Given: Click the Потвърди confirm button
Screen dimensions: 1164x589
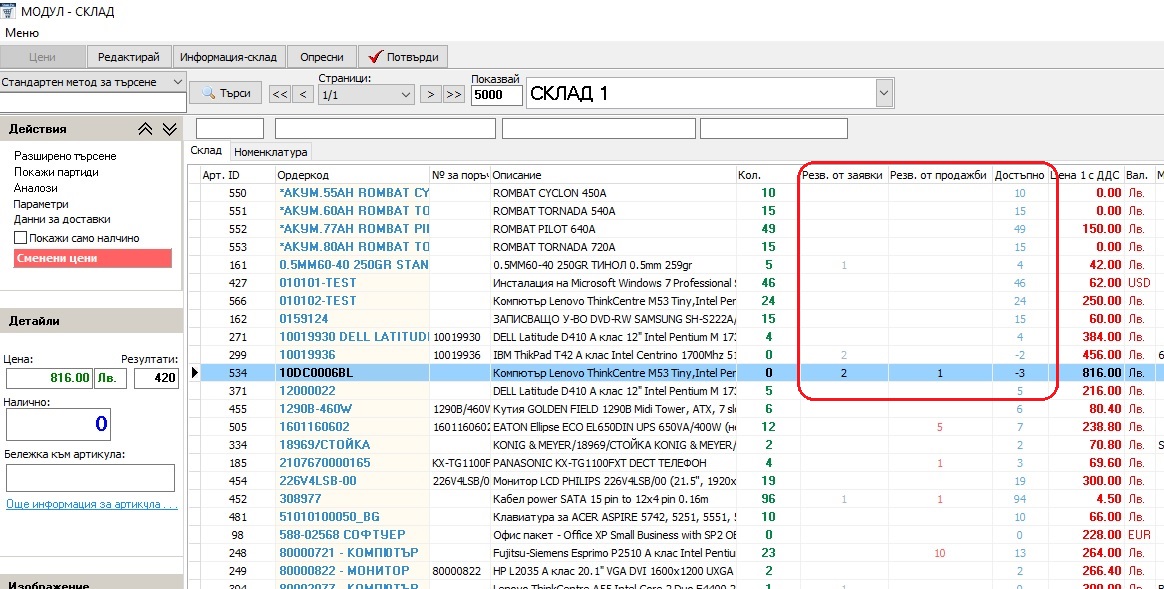Looking at the screenshot, I should point(403,57).
